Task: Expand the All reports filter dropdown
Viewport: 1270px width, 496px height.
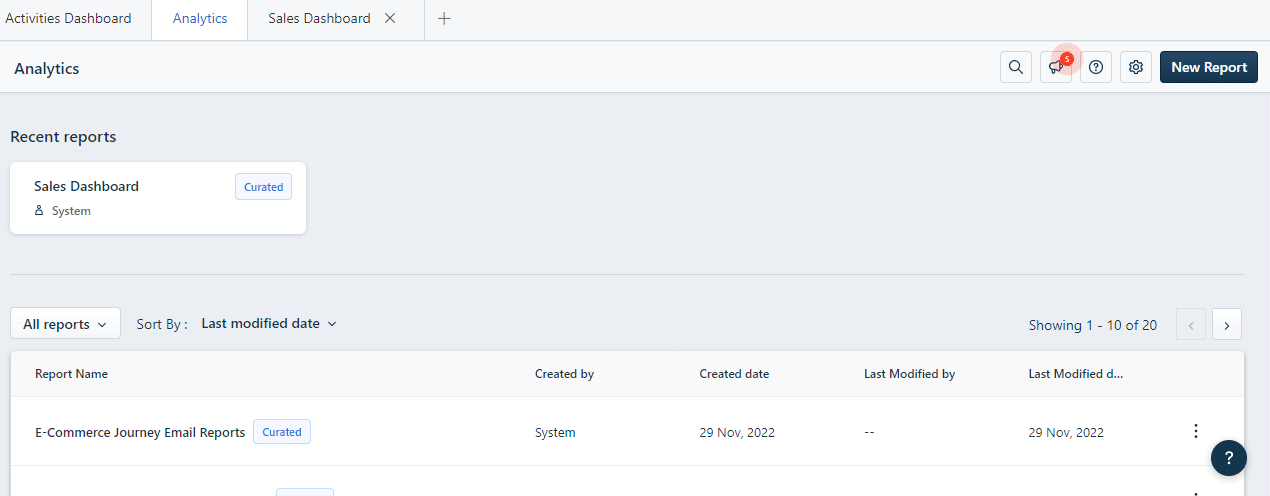Action: pyautogui.click(x=65, y=324)
